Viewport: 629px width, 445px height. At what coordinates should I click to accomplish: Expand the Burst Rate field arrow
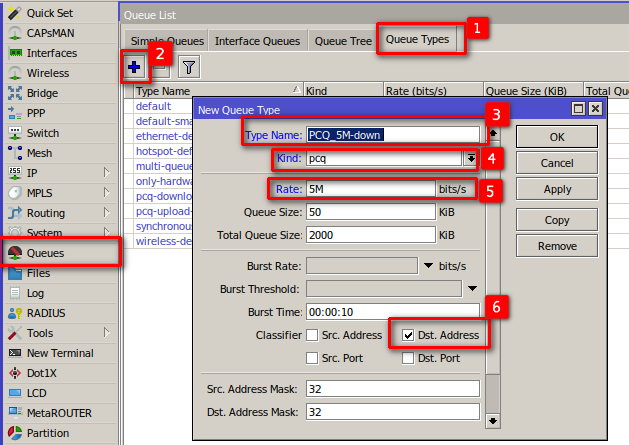[x=428, y=265]
